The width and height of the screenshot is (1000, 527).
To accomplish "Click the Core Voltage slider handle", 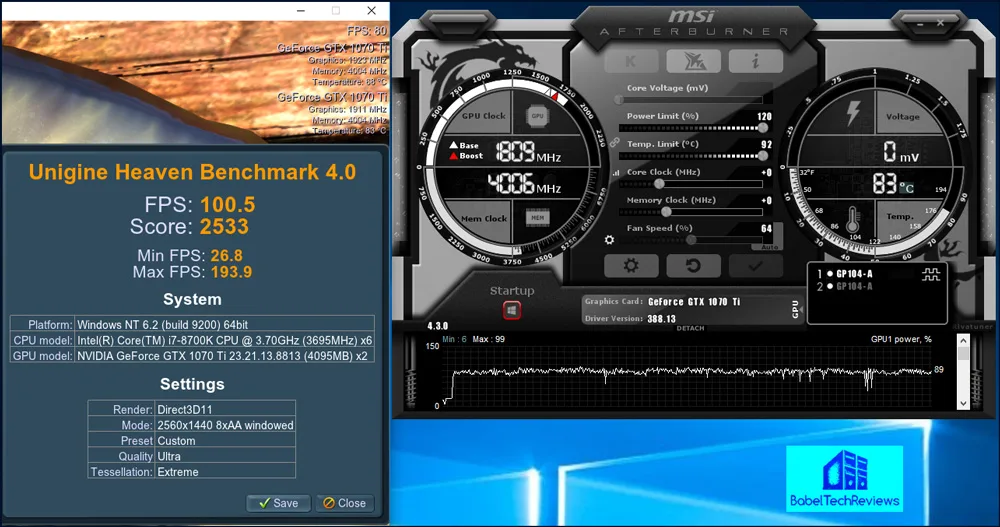I will 619,100.
